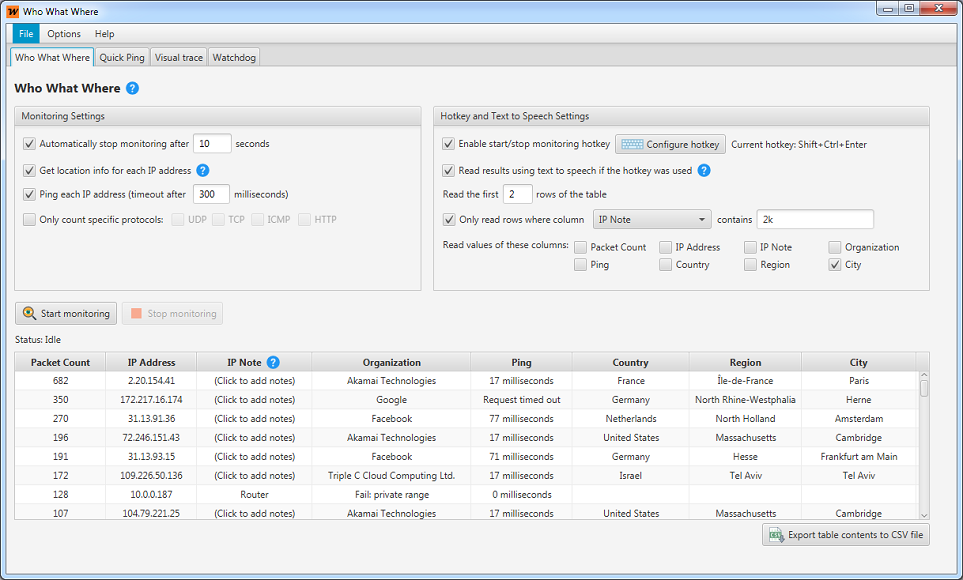Export table contents to CSV file
963x580 pixels.
click(846, 535)
